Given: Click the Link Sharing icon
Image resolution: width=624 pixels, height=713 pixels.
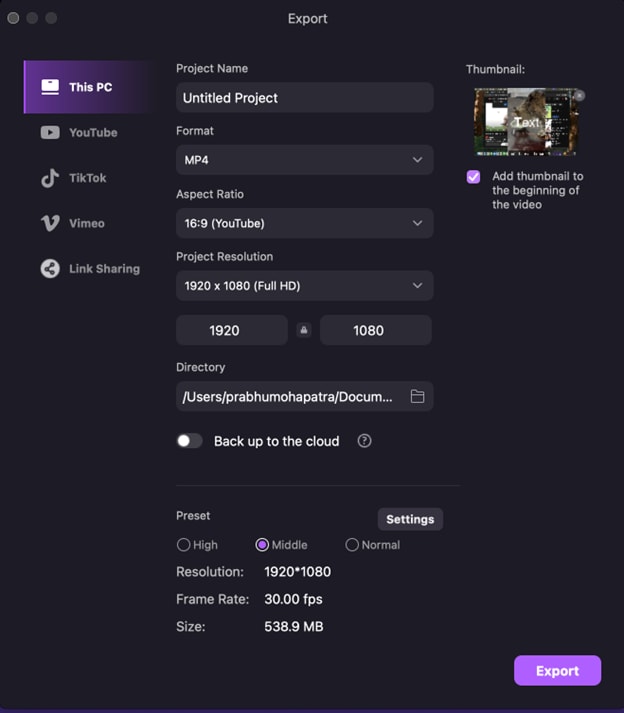Looking at the screenshot, I should pyautogui.click(x=50, y=268).
